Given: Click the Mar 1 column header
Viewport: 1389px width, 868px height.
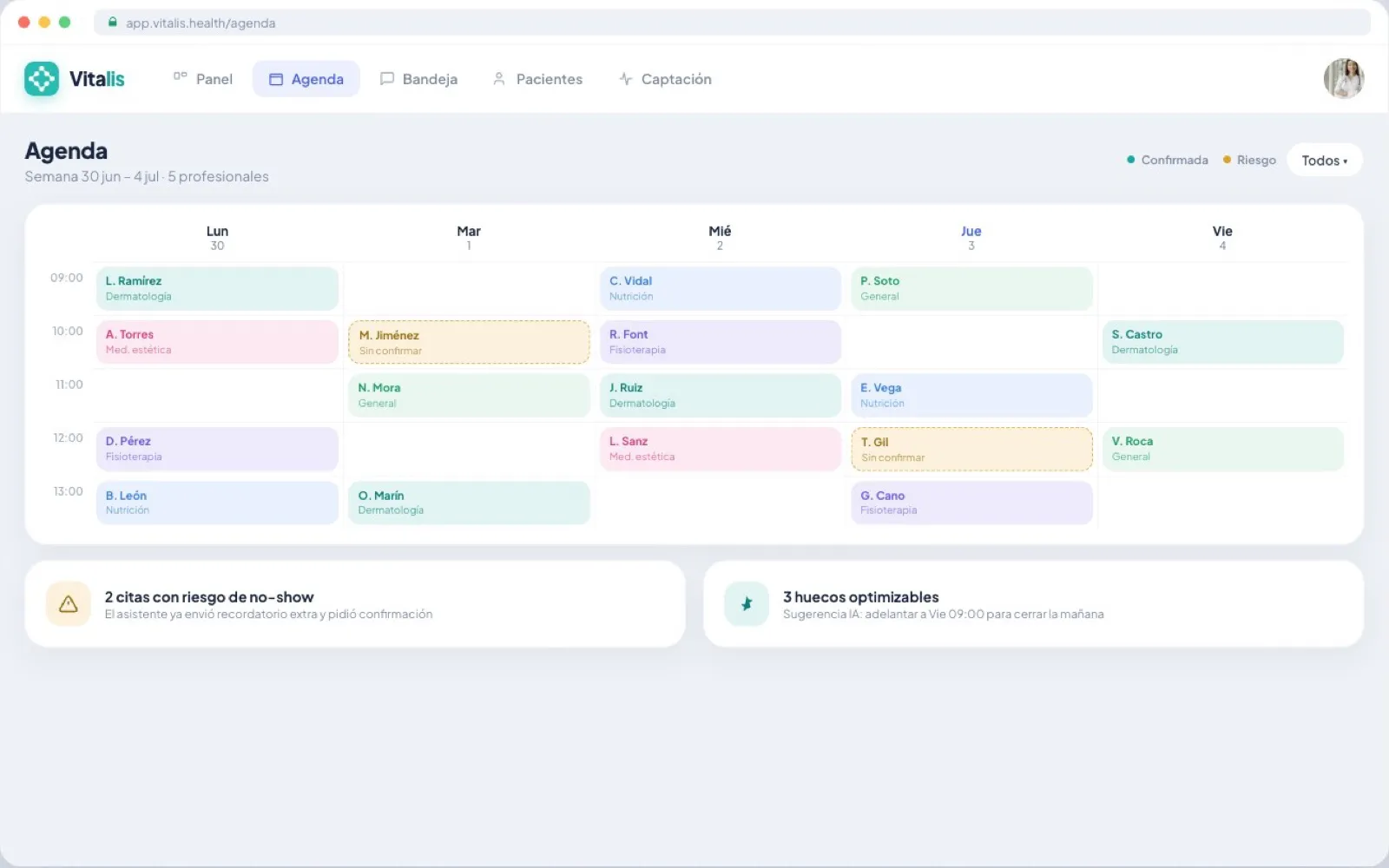Looking at the screenshot, I should pyautogui.click(x=469, y=238).
